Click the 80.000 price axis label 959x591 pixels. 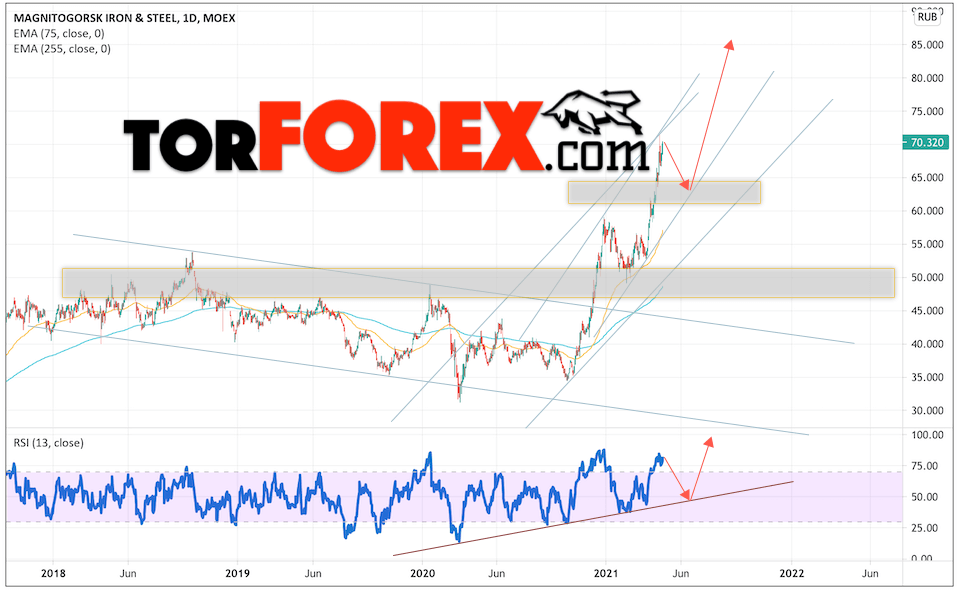point(927,78)
